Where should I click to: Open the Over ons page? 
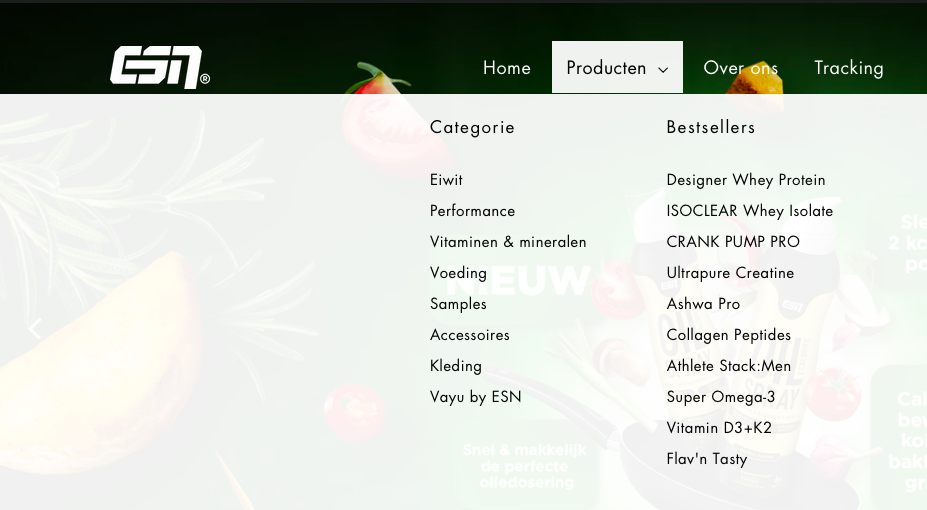740,68
